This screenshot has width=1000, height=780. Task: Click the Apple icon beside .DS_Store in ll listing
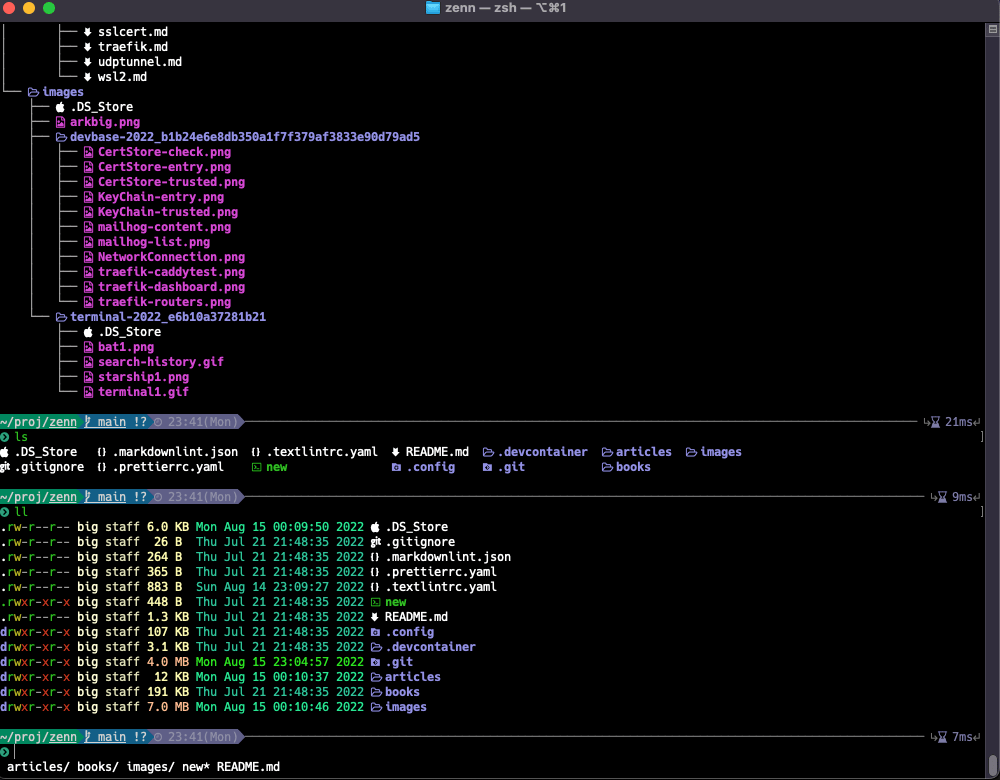point(375,527)
